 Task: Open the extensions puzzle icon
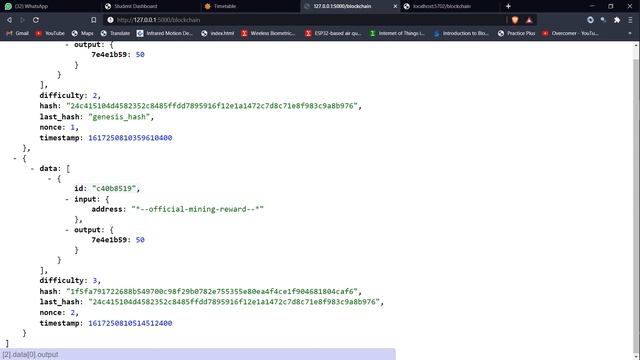point(617,20)
